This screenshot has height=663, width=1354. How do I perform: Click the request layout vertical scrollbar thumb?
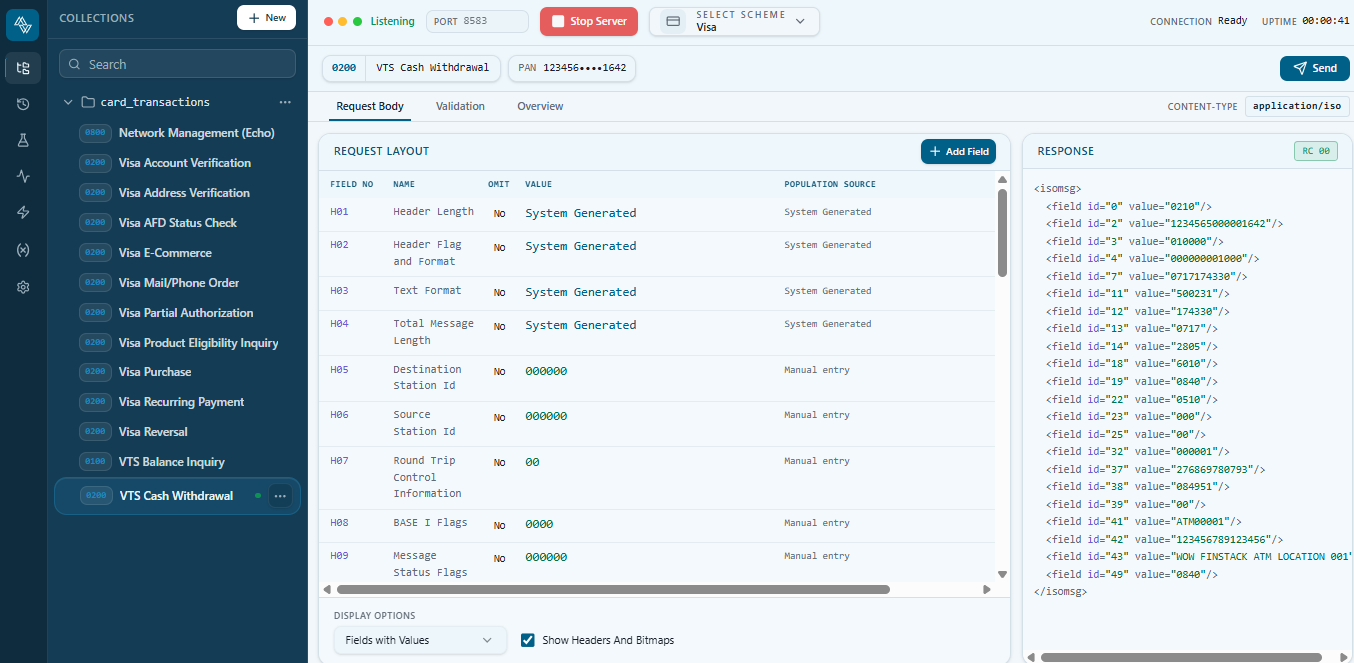pyautogui.click(x=1003, y=232)
